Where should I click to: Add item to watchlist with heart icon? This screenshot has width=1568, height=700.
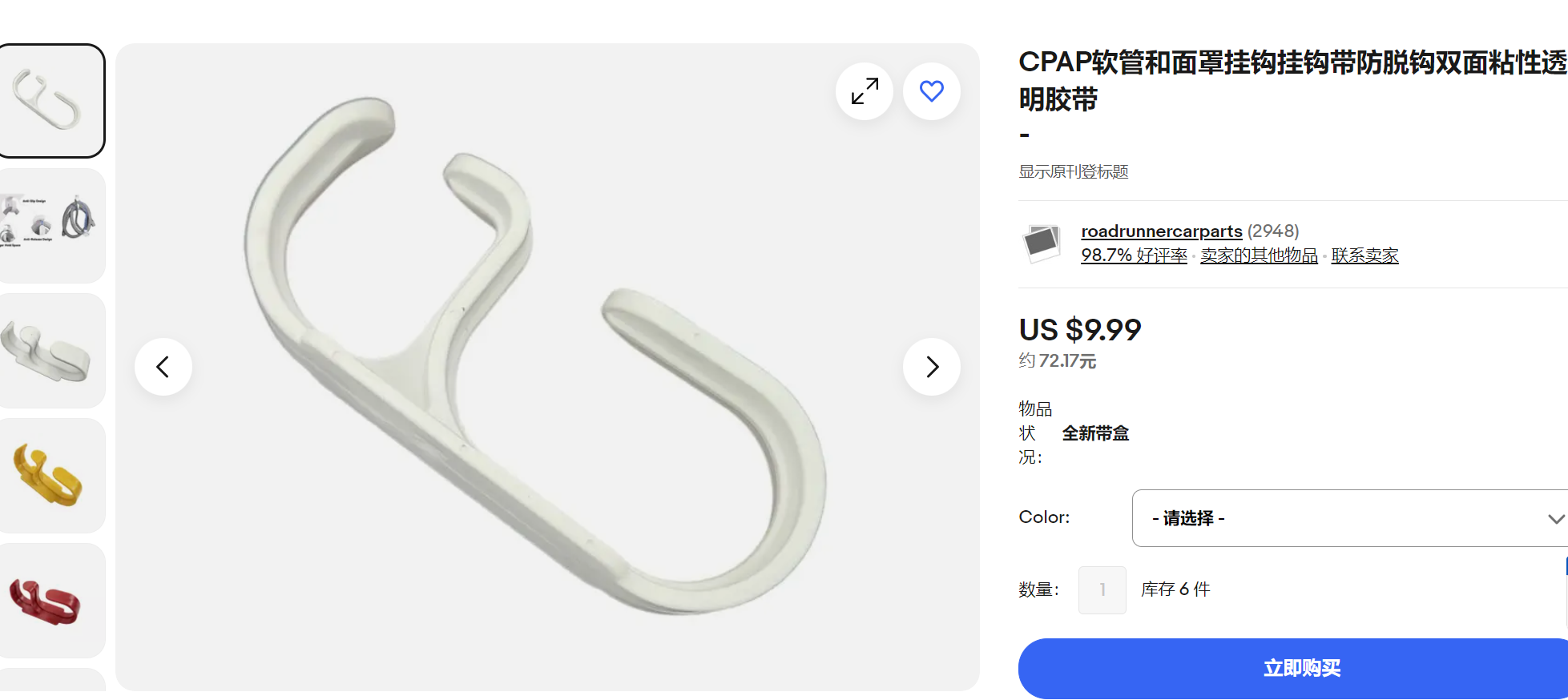click(932, 91)
